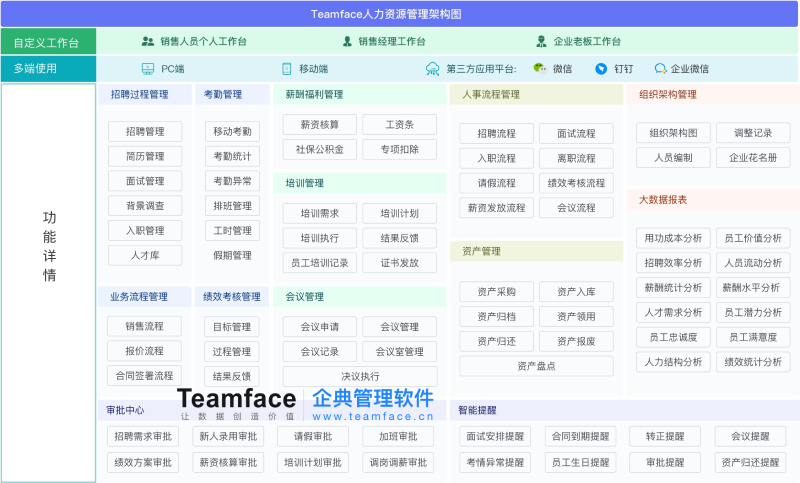Screen dimensions: 800x483
Task: Click the 企业老板工作台 person icon
Action: (541, 41)
